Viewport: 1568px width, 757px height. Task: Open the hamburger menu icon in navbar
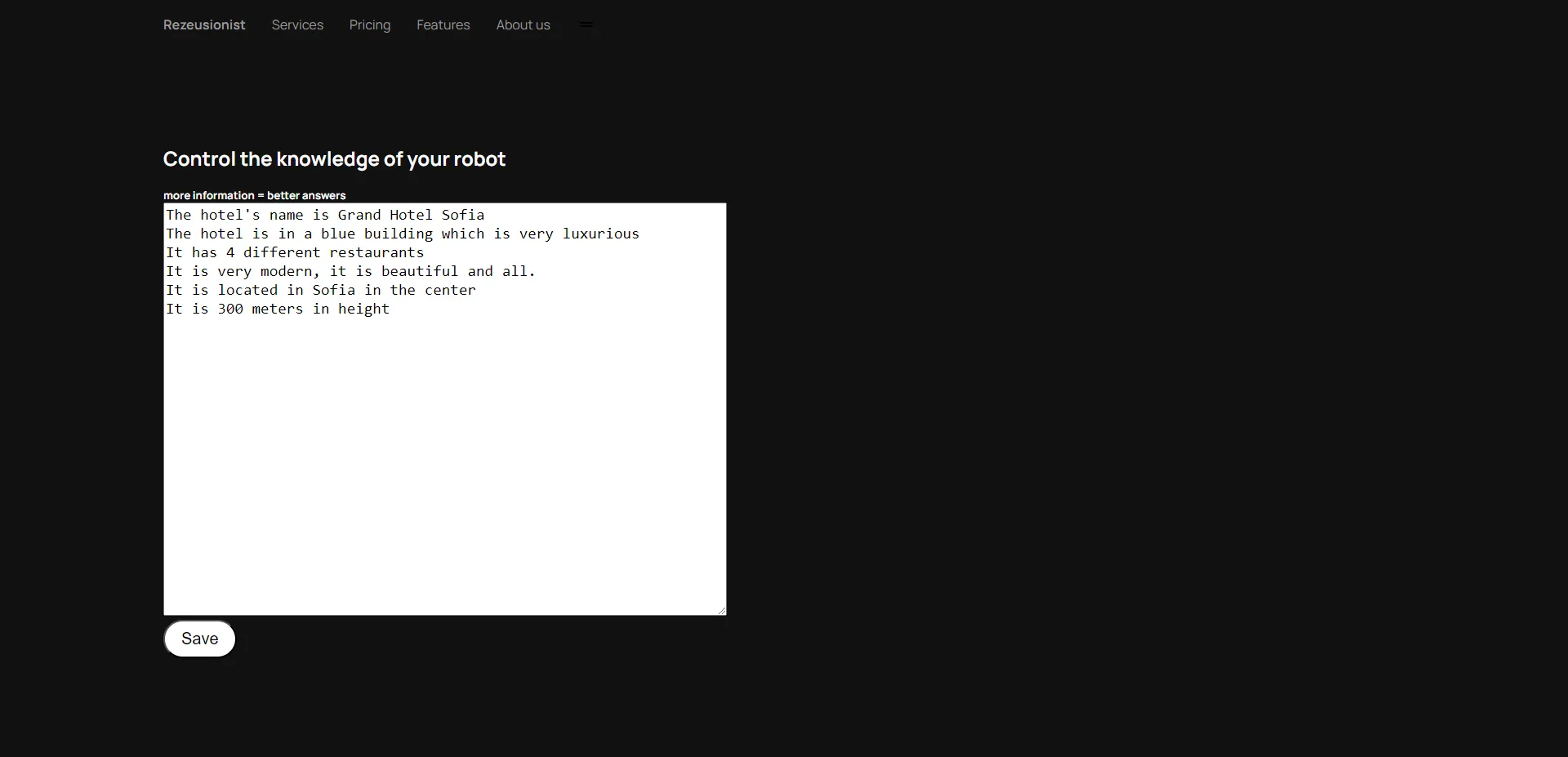(x=586, y=25)
